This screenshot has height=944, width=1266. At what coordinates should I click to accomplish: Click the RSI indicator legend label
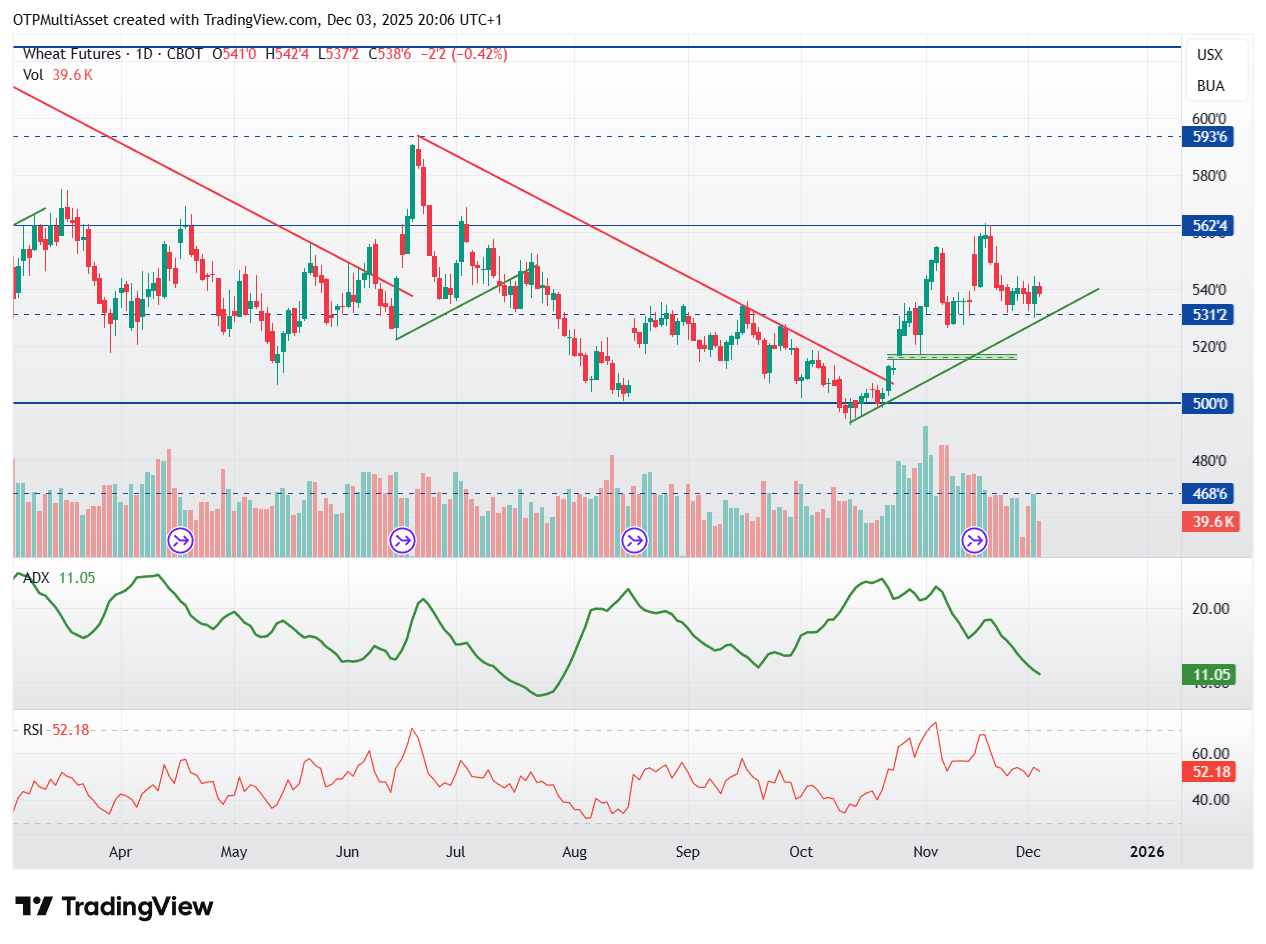tap(33, 730)
